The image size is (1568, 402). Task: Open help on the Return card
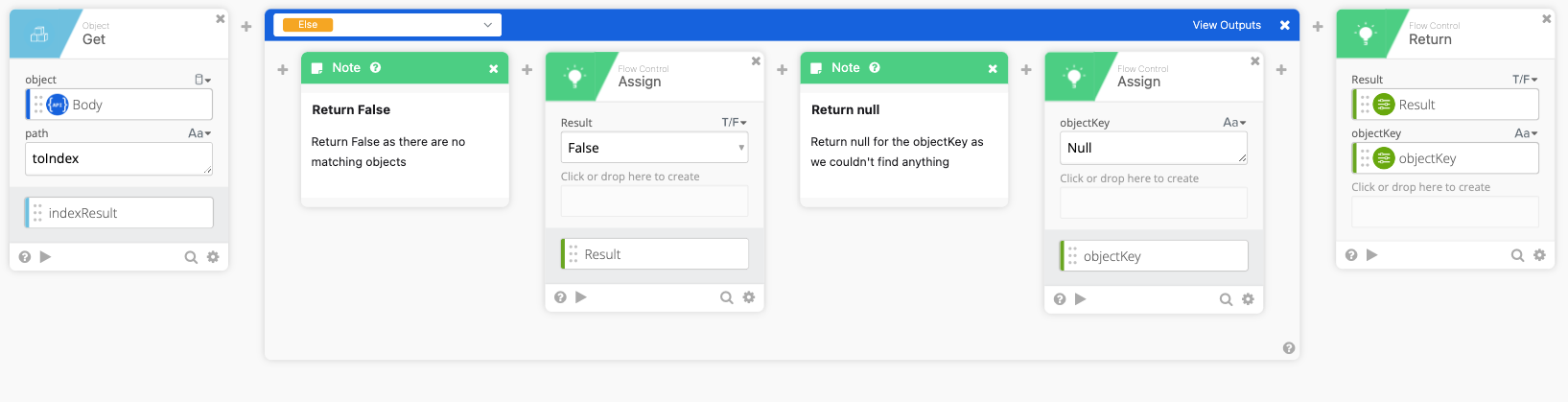[1351, 255]
